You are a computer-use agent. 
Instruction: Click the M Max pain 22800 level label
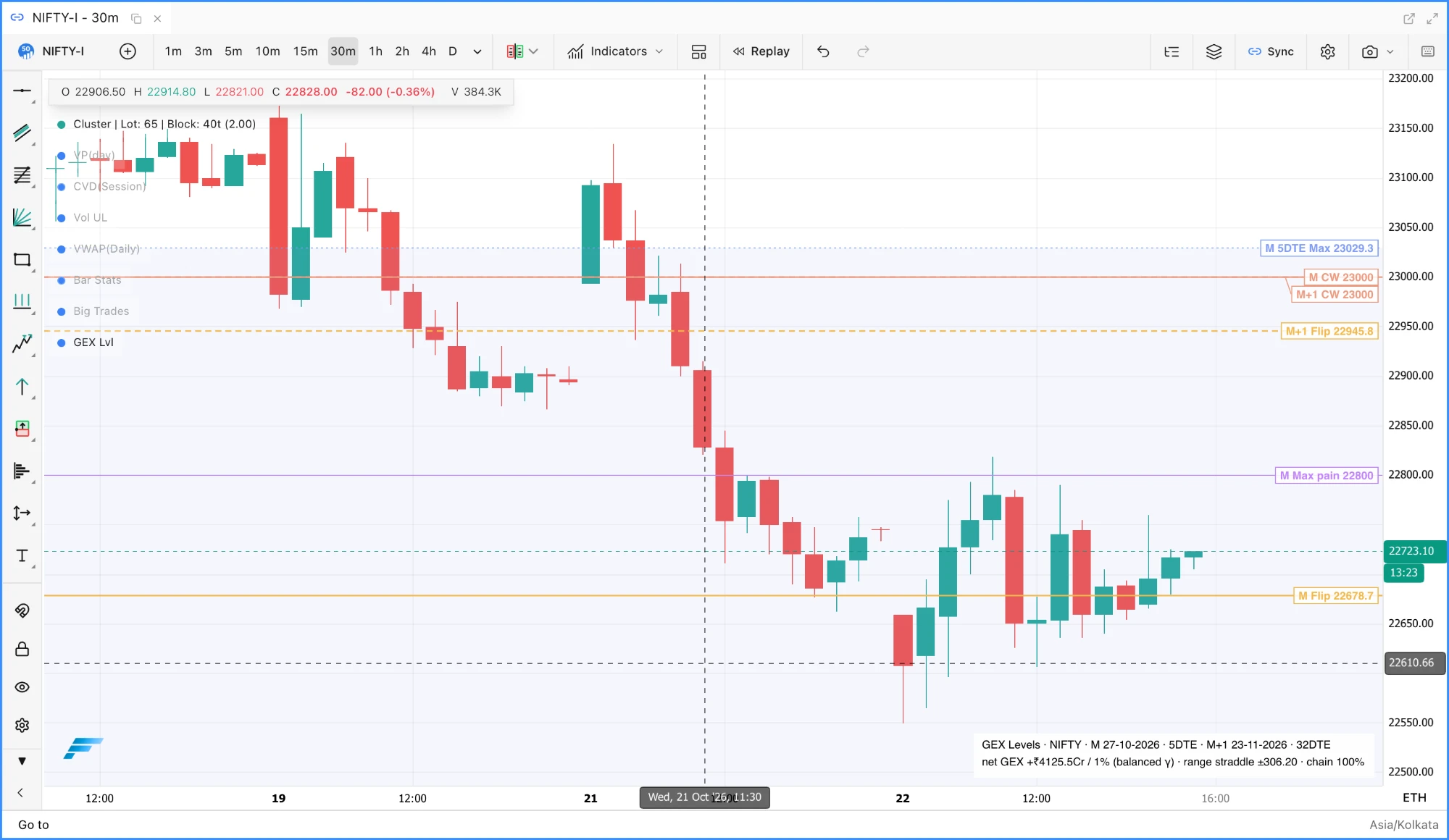click(1327, 476)
